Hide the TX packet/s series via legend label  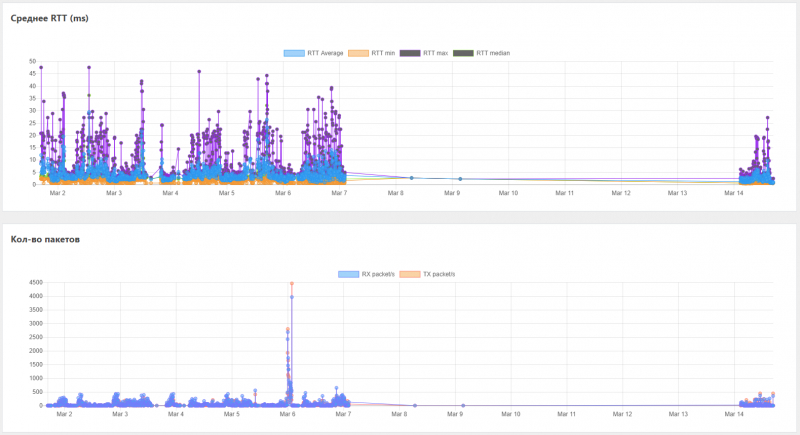tap(439, 274)
